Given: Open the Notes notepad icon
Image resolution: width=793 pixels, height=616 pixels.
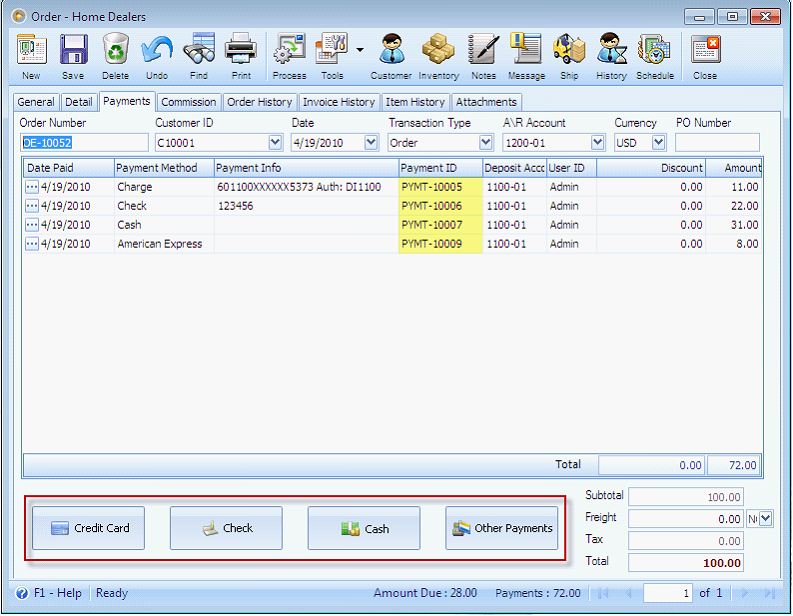Looking at the screenshot, I should 483,49.
